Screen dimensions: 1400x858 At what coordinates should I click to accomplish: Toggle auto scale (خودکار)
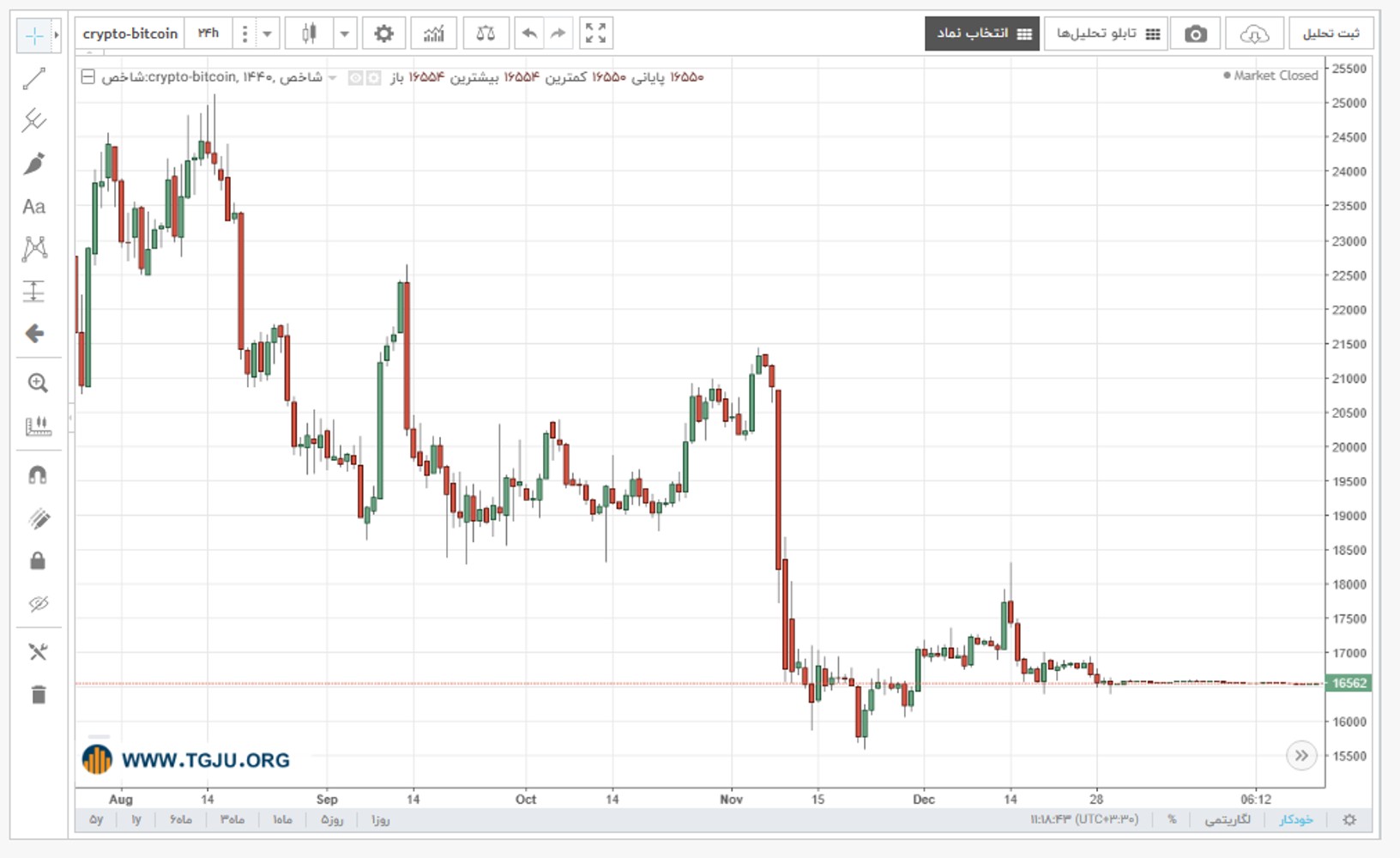1295,819
